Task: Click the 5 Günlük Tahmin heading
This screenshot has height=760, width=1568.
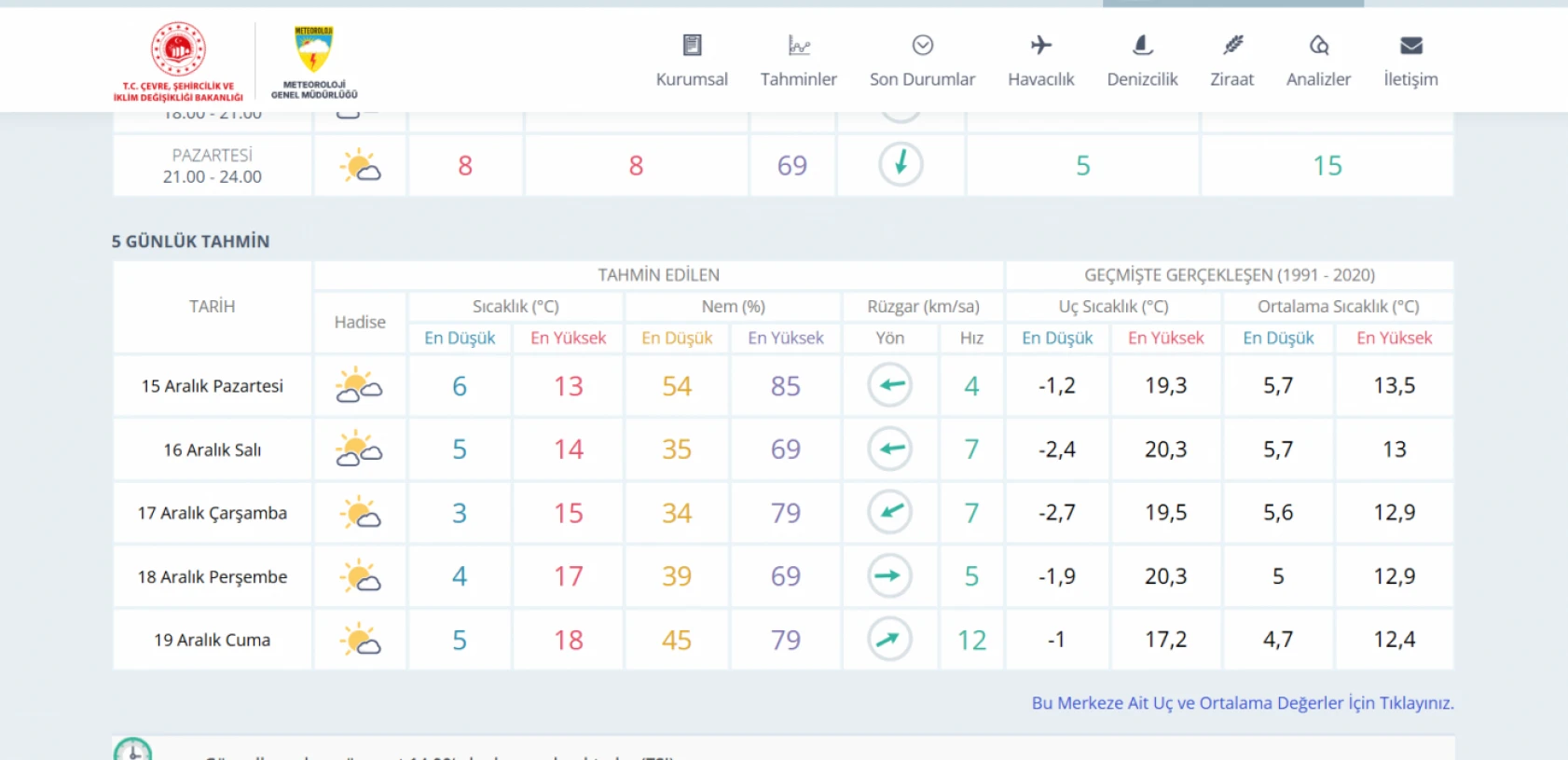Action: [190, 242]
